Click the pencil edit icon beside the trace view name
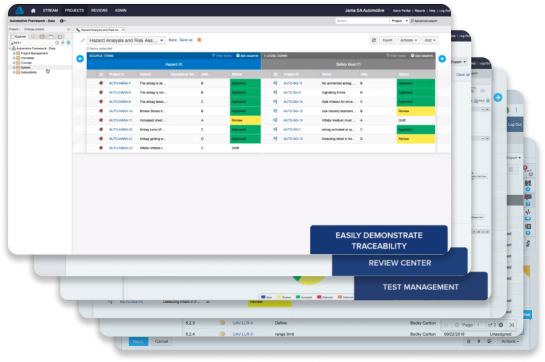The width and height of the screenshot is (545, 362). (x=83, y=40)
